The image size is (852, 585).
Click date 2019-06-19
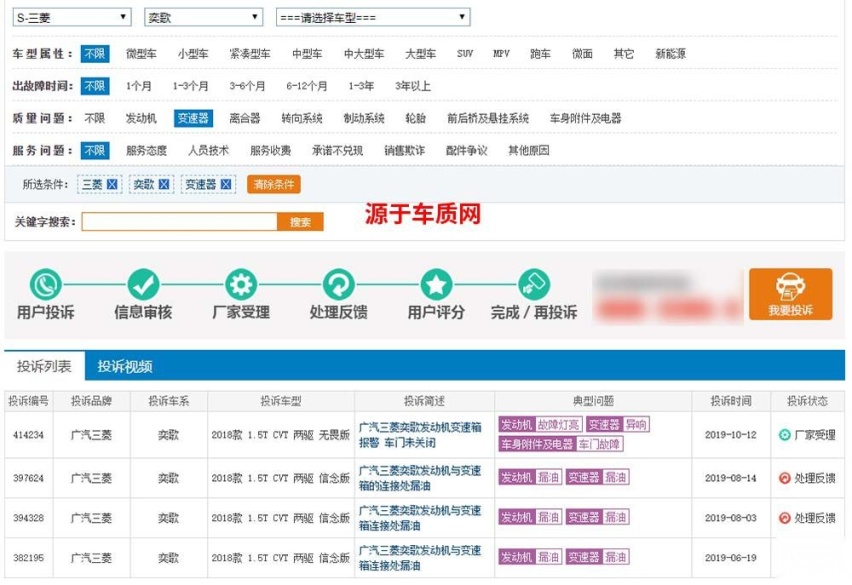[x=731, y=558]
